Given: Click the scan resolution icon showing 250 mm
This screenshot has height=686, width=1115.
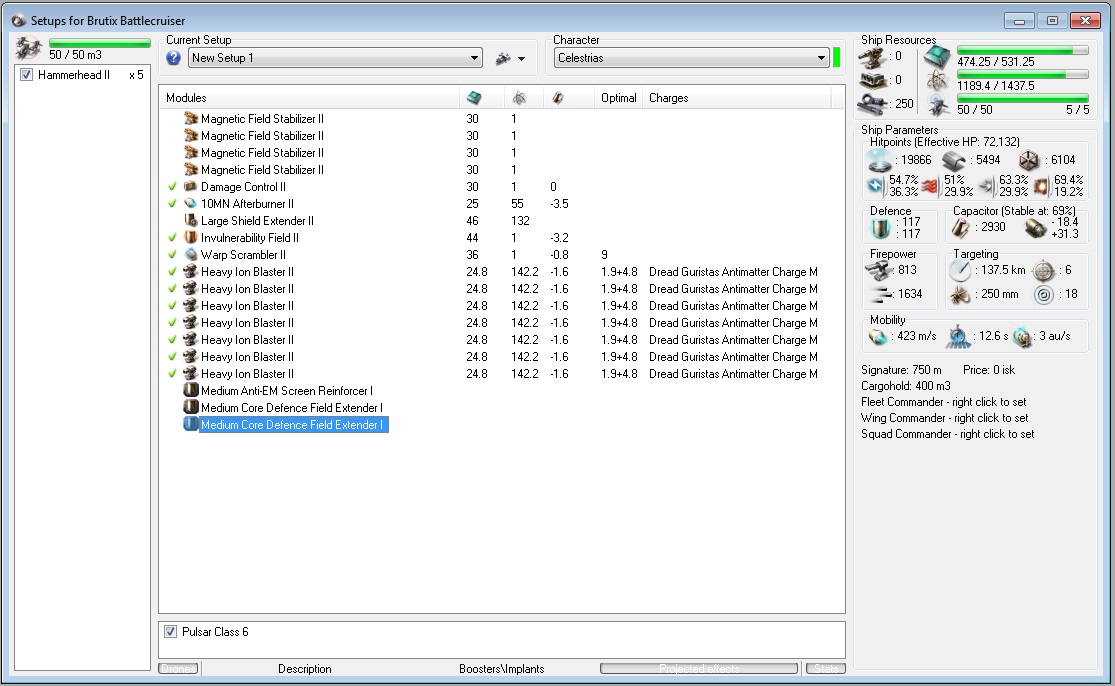Looking at the screenshot, I should click(960, 294).
